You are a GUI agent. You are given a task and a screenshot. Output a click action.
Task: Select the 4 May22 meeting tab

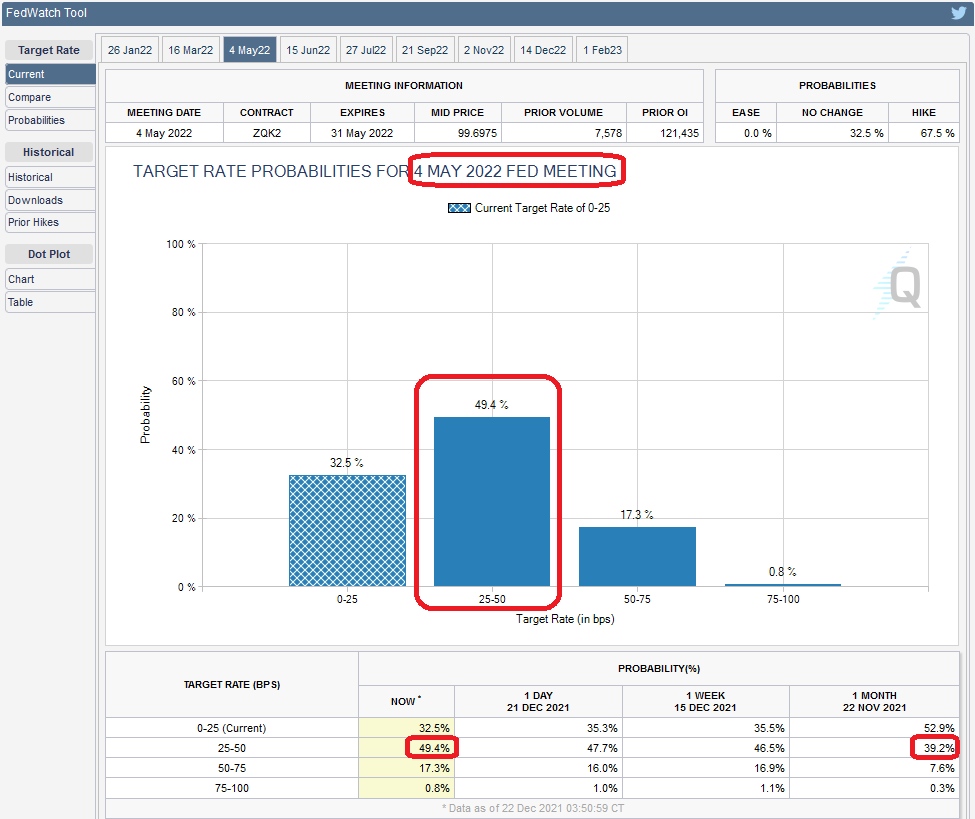pos(249,50)
